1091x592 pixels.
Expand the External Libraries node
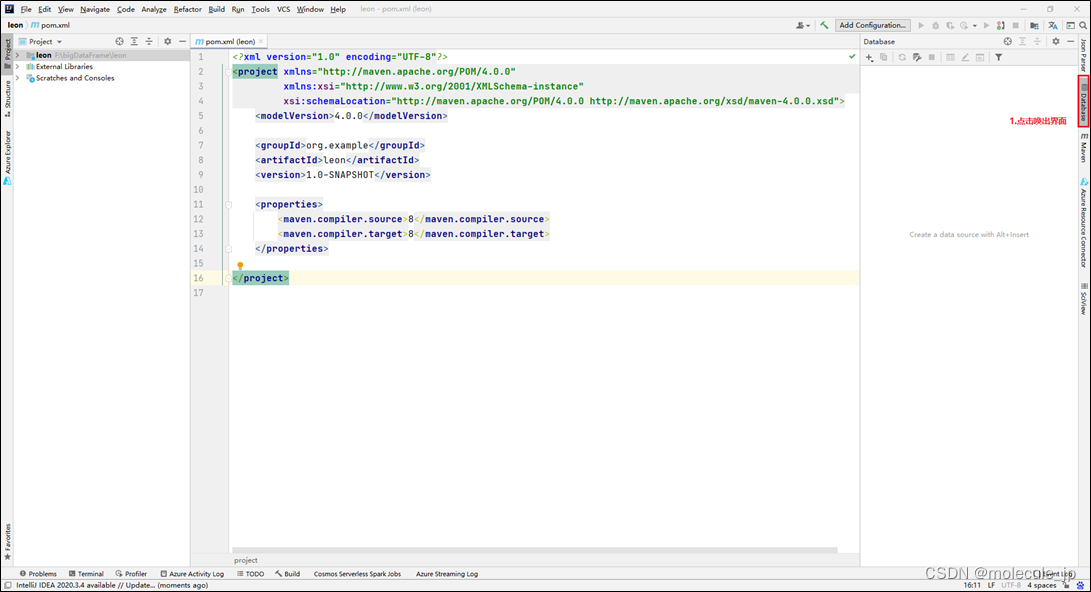click(x=17, y=67)
